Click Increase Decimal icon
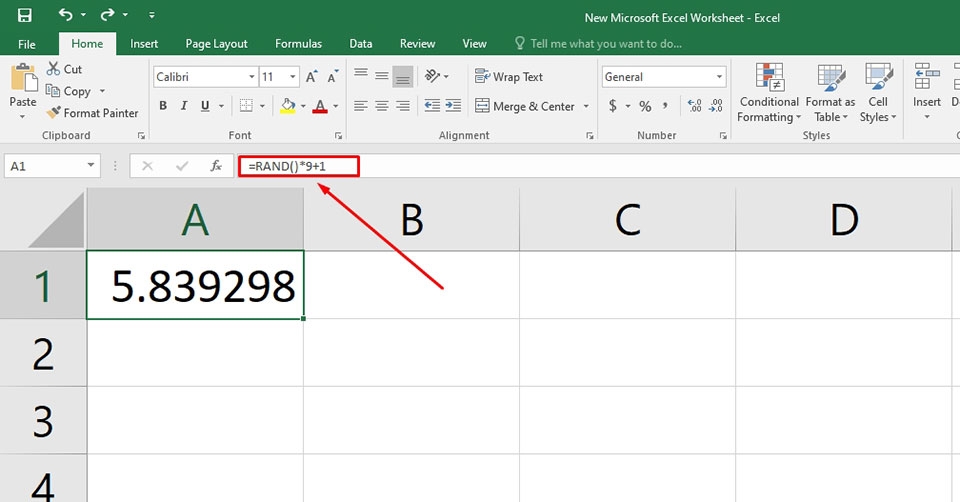The width and height of the screenshot is (960, 502). tap(694, 106)
